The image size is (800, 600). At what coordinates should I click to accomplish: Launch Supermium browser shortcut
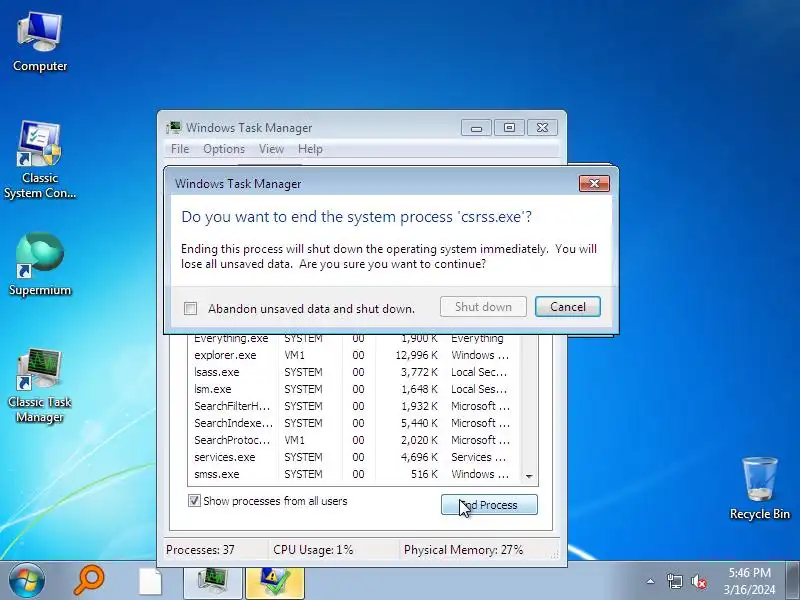click(40, 264)
